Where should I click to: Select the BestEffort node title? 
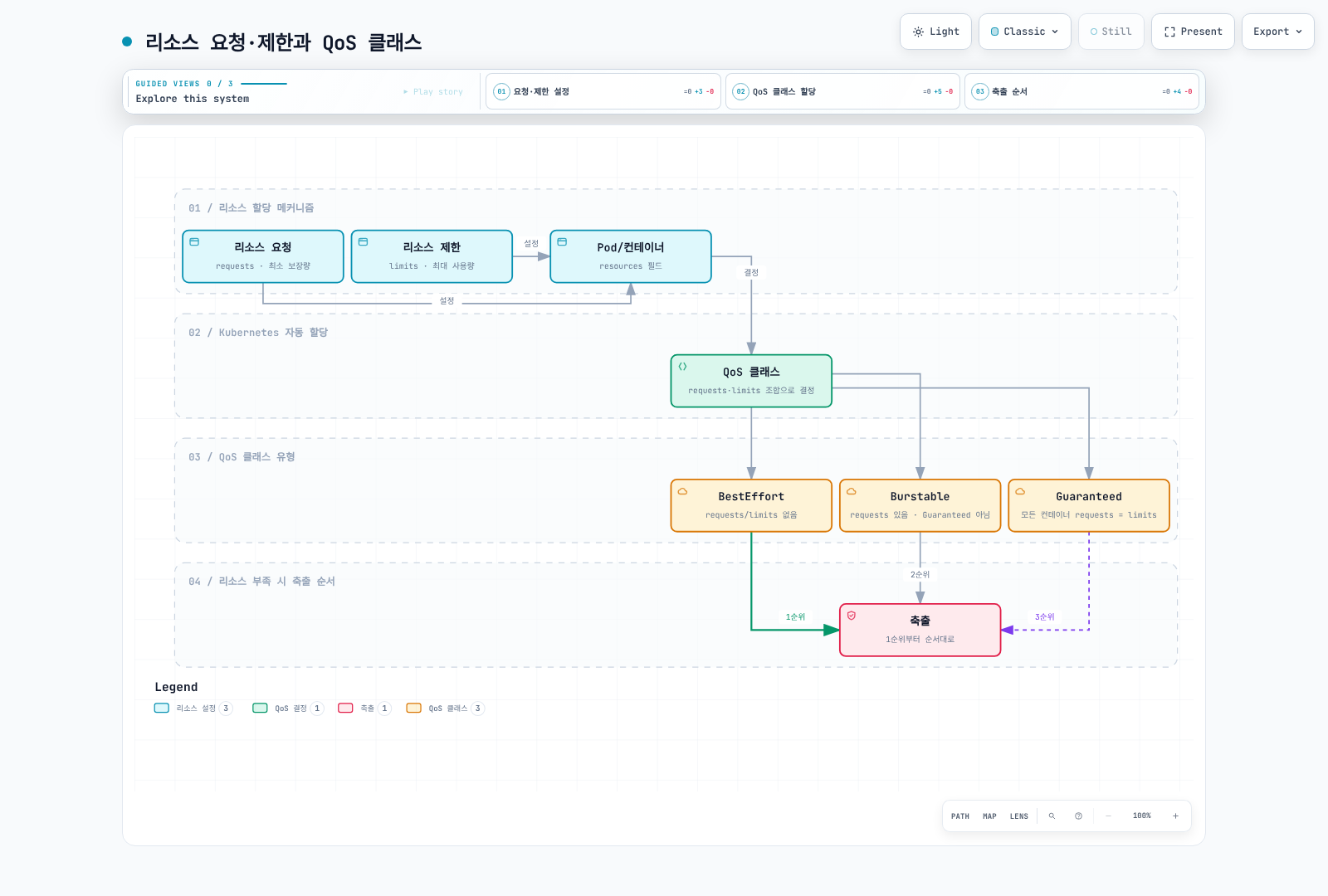pyautogui.click(x=751, y=497)
